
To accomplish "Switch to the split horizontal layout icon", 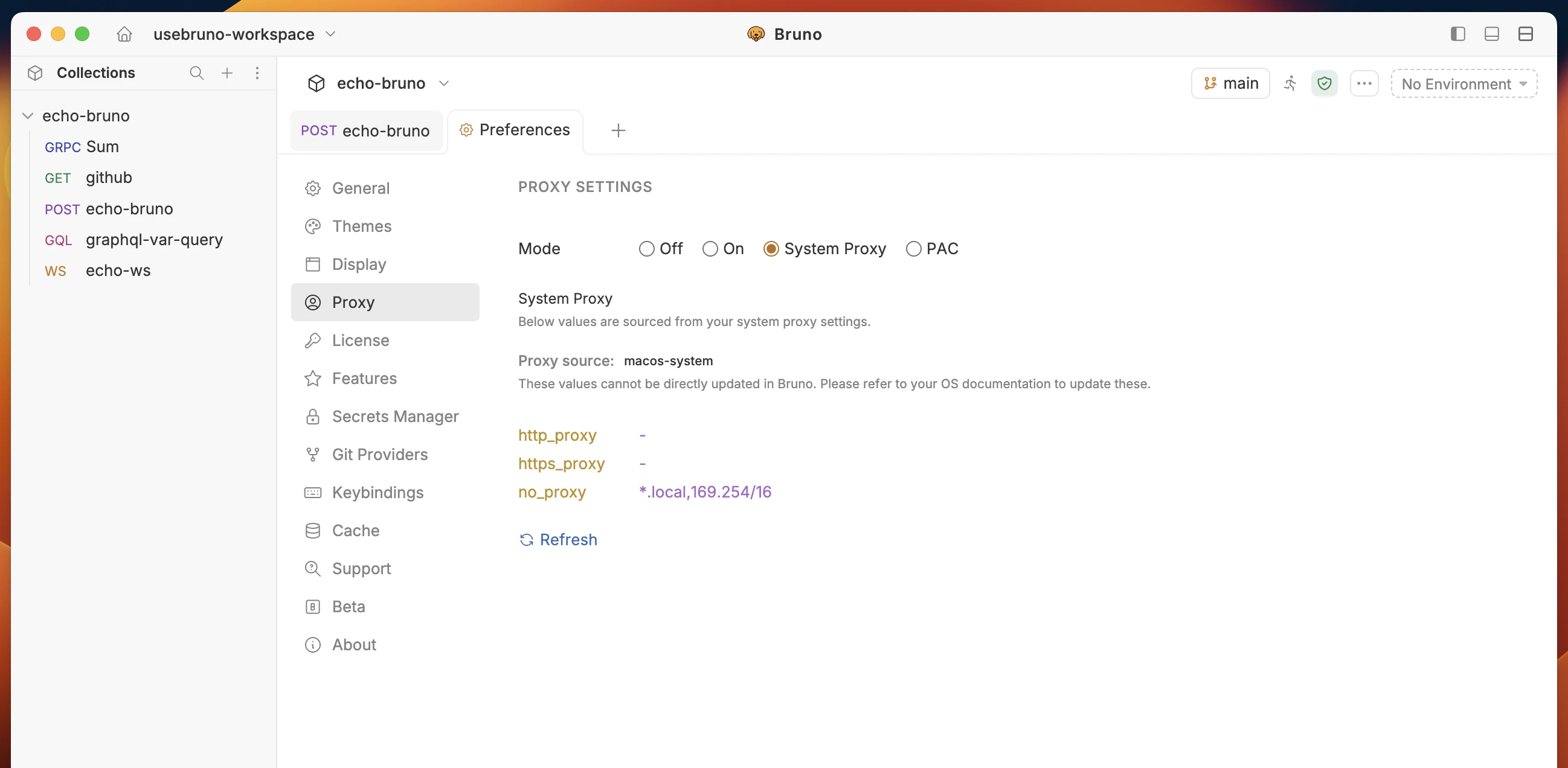I will coord(1525,34).
